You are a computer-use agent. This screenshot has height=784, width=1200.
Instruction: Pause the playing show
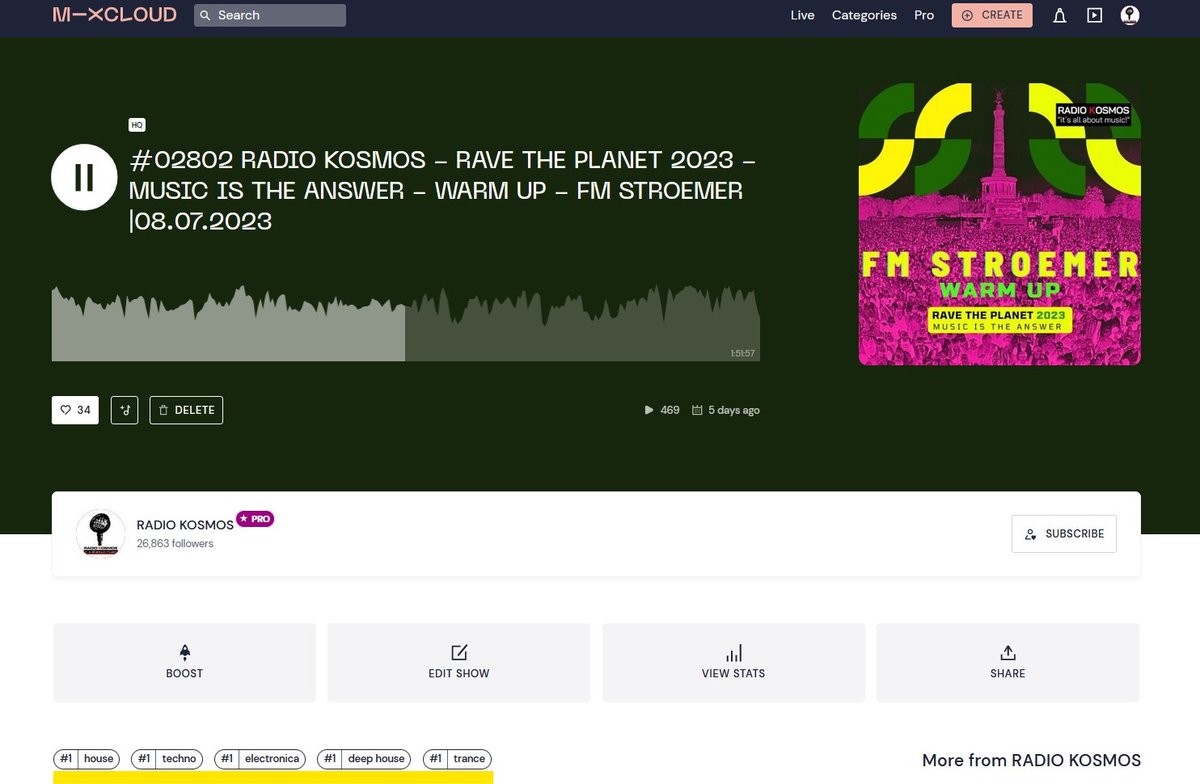click(84, 177)
